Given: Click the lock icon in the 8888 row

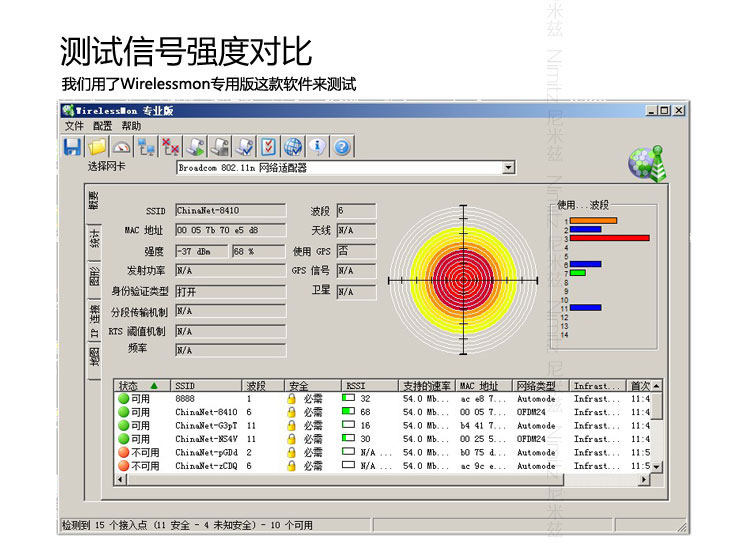Looking at the screenshot, I should pyautogui.click(x=291, y=398).
